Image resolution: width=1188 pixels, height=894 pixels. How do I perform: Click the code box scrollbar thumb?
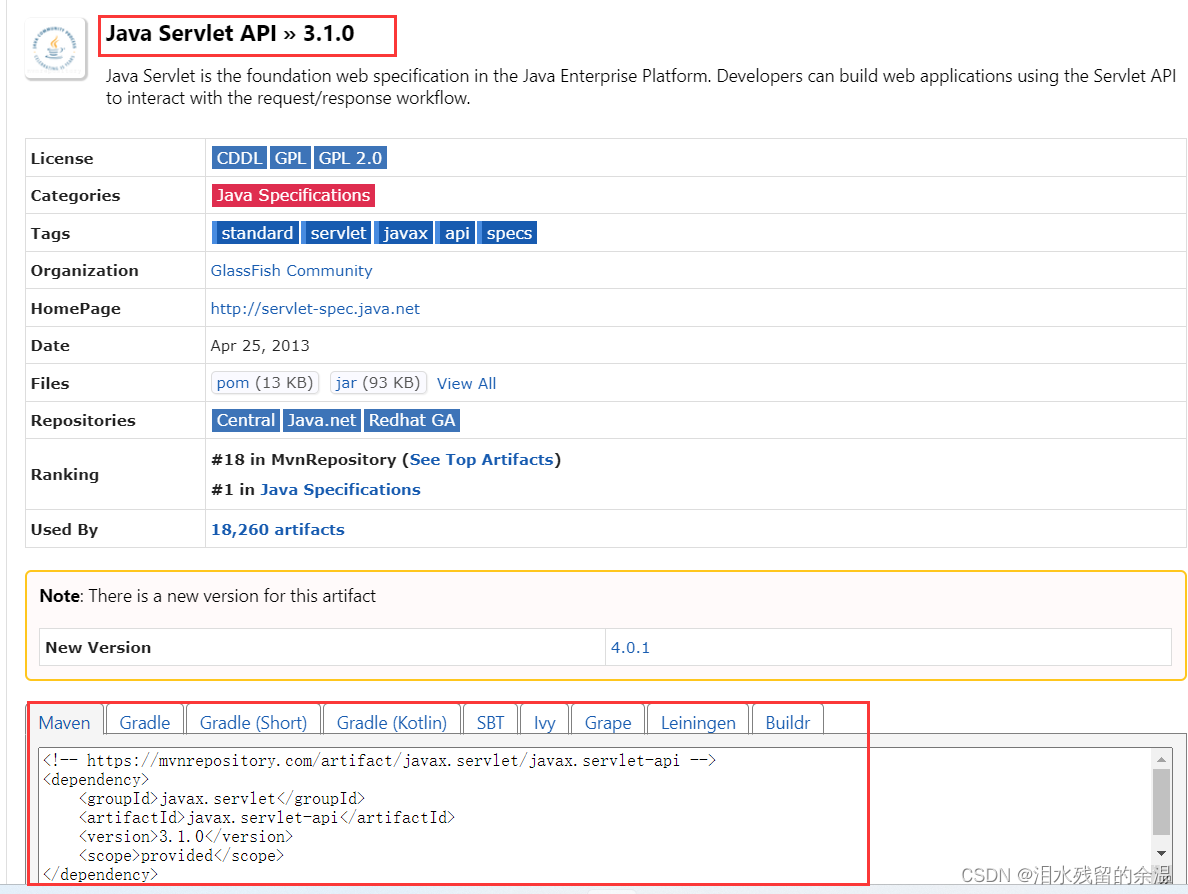[x=1161, y=802]
